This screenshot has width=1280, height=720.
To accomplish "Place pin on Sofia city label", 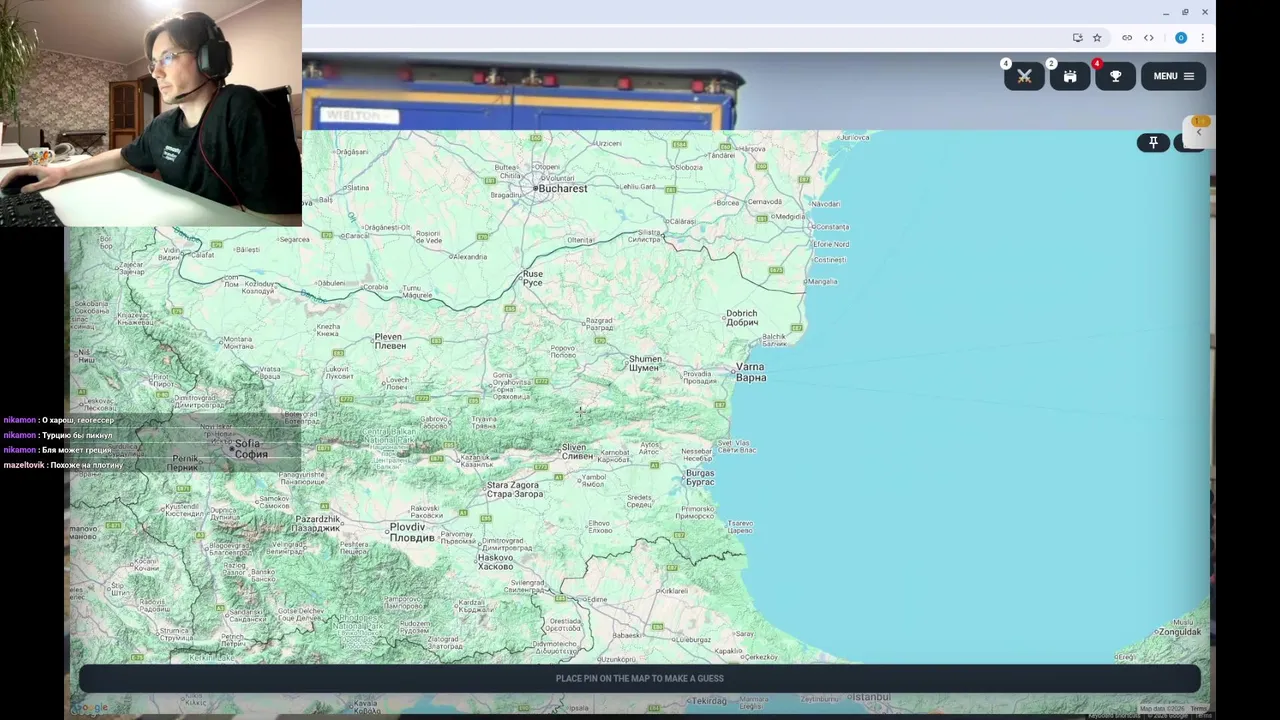I will tap(250, 449).
